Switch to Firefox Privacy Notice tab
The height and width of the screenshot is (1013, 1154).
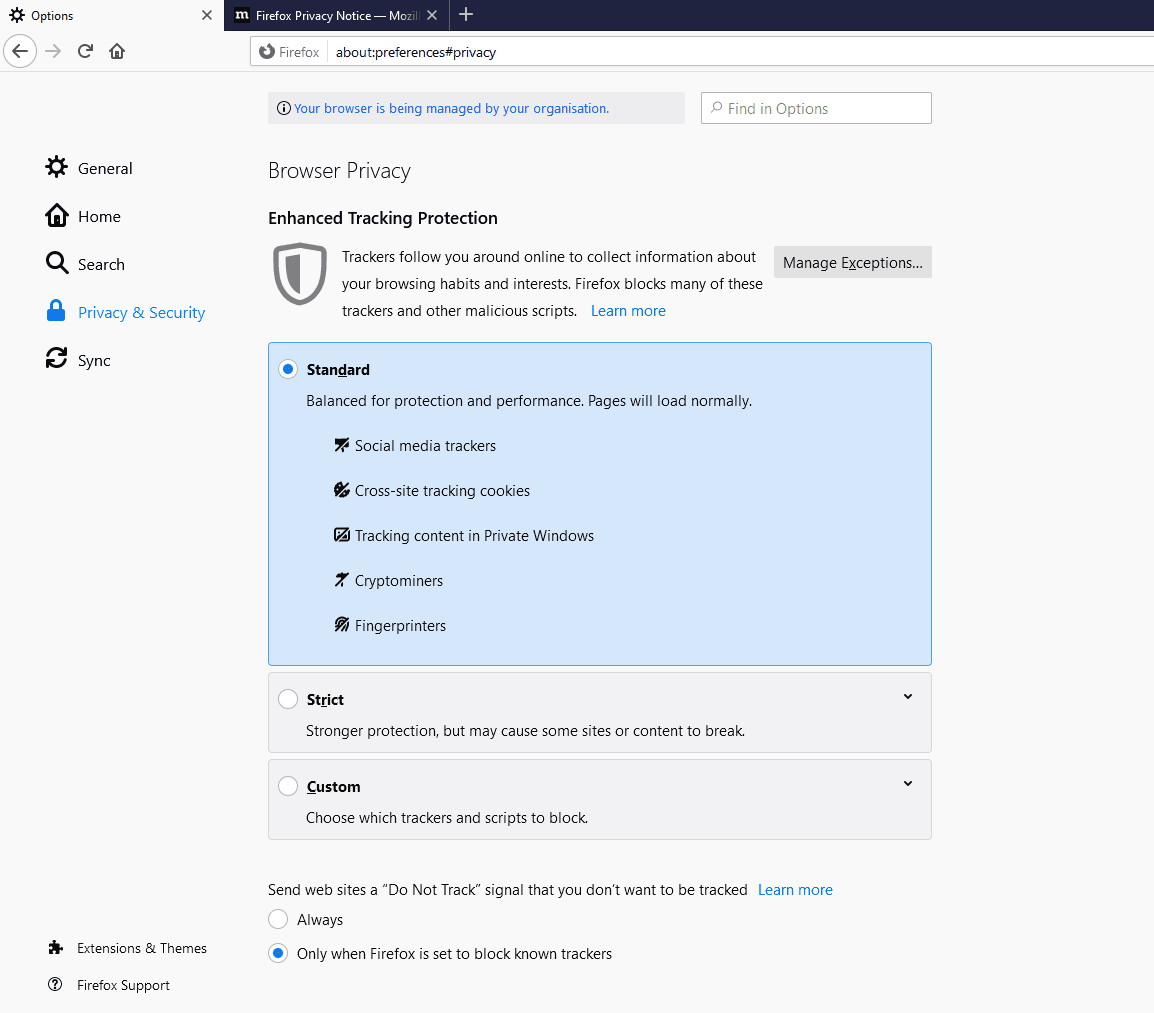pyautogui.click(x=335, y=15)
